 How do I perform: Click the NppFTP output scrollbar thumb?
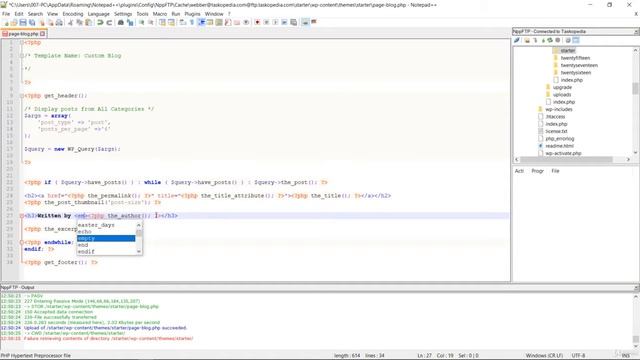pyautogui.click(x=636, y=340)
